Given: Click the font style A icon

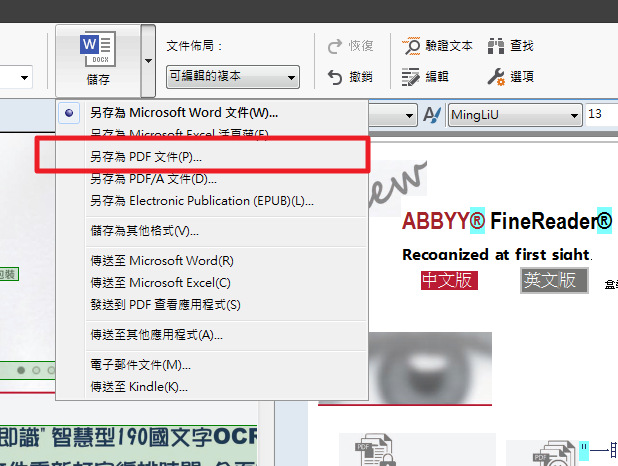Looking at the screenshot, I should click(x=432, y=115).
